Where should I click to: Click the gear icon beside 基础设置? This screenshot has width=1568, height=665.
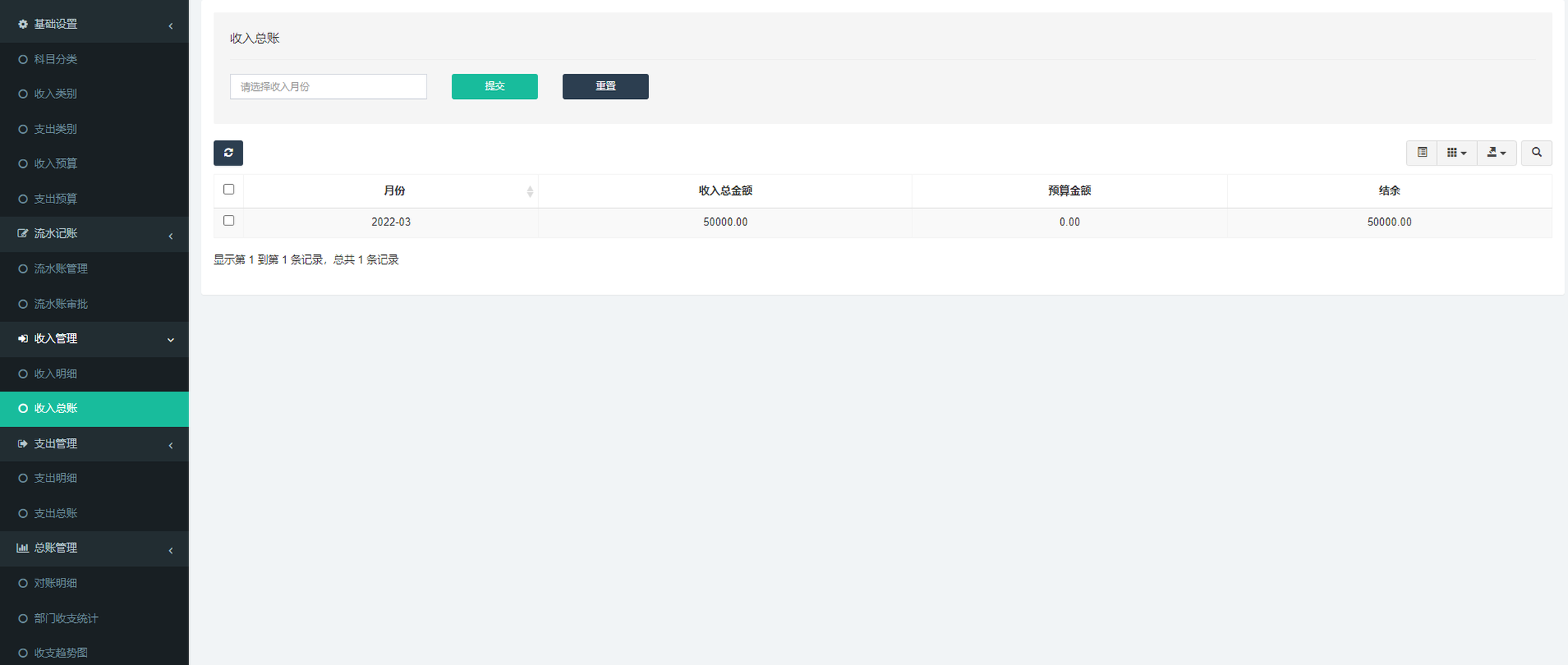point(23,24)
